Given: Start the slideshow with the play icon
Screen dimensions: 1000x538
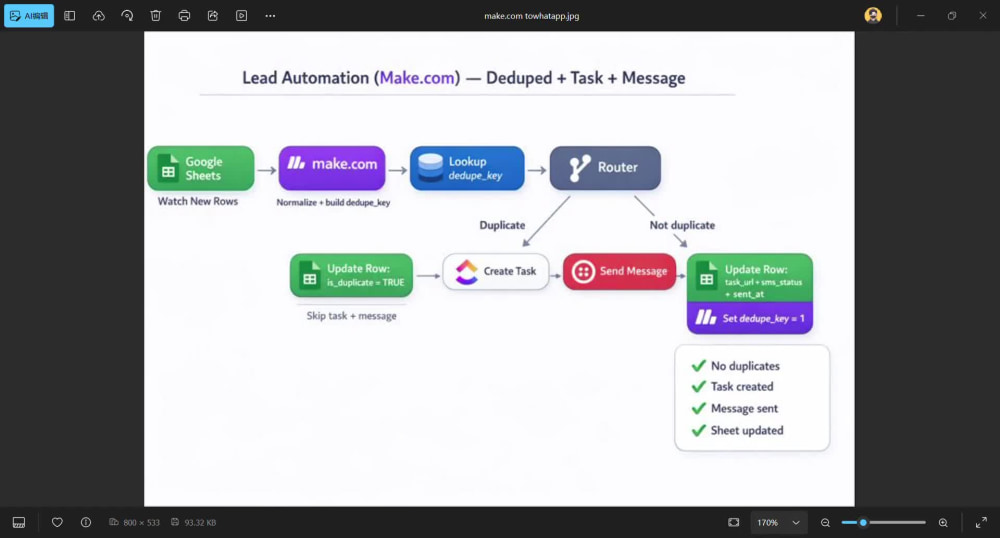Looking at the screenshot, I should click(242, 16).
